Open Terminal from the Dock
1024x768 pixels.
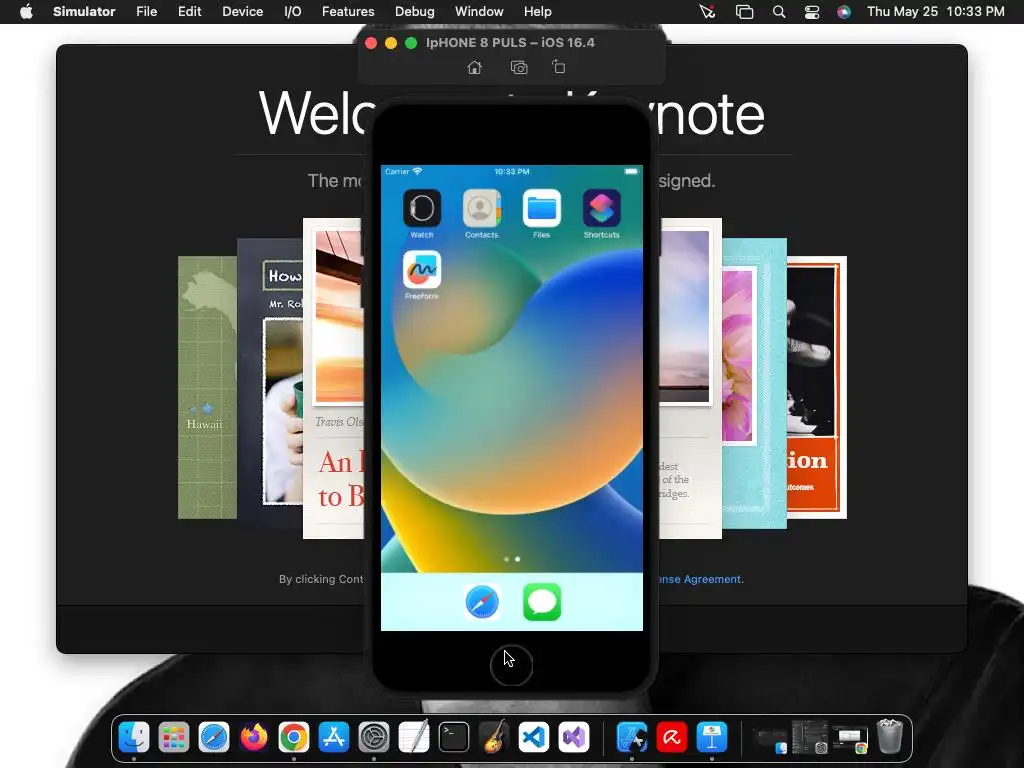point(454,738)
